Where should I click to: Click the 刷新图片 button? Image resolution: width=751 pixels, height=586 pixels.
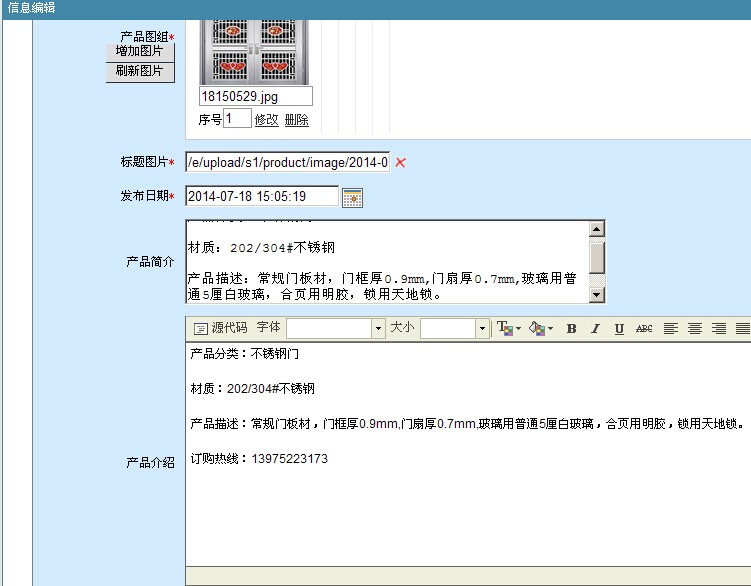[140, 72]
